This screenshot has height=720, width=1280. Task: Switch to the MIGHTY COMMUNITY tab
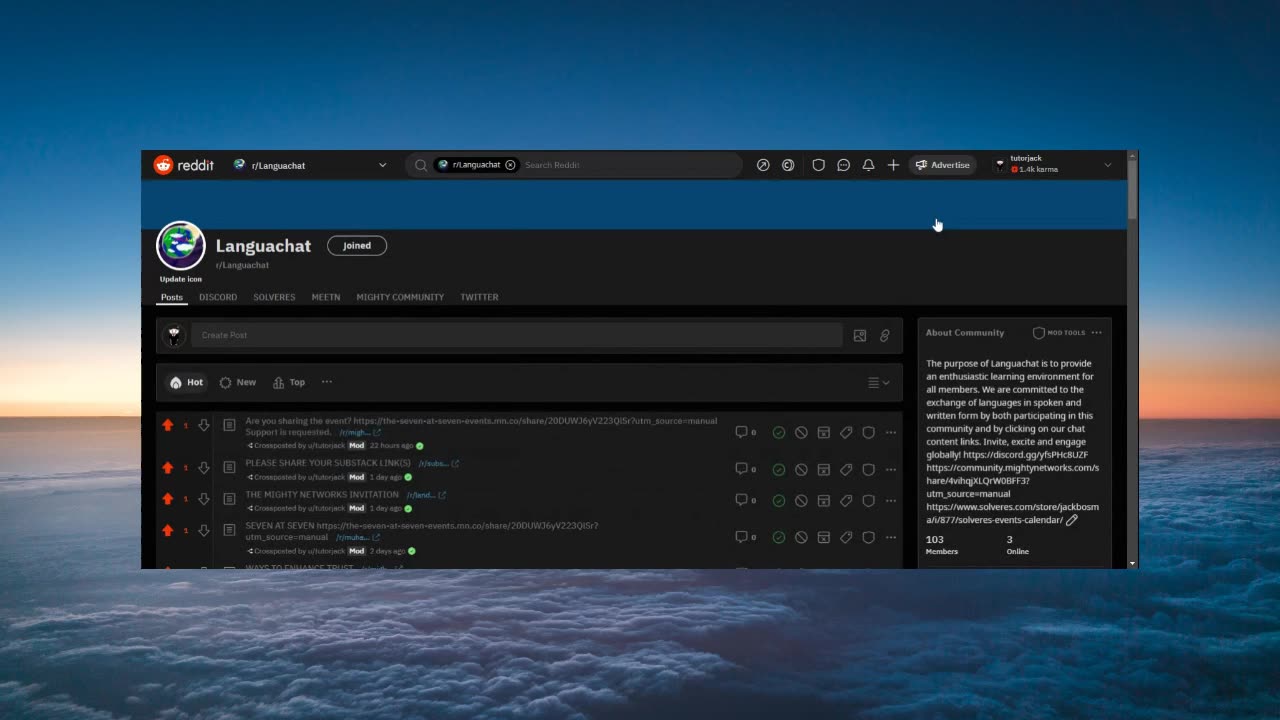pos(400,297)
